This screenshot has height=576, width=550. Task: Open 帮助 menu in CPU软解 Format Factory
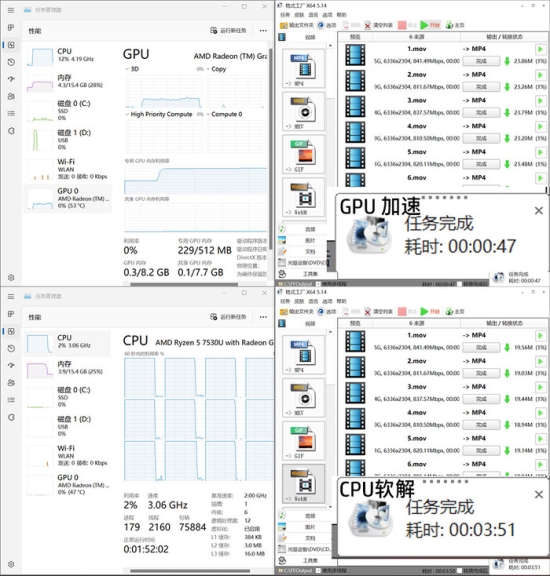[x=341, y=301]
